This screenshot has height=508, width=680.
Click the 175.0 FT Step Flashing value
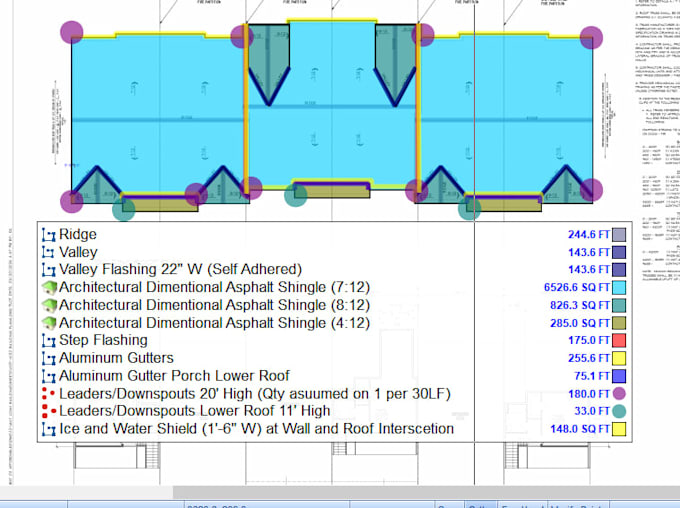click(588, 341)
